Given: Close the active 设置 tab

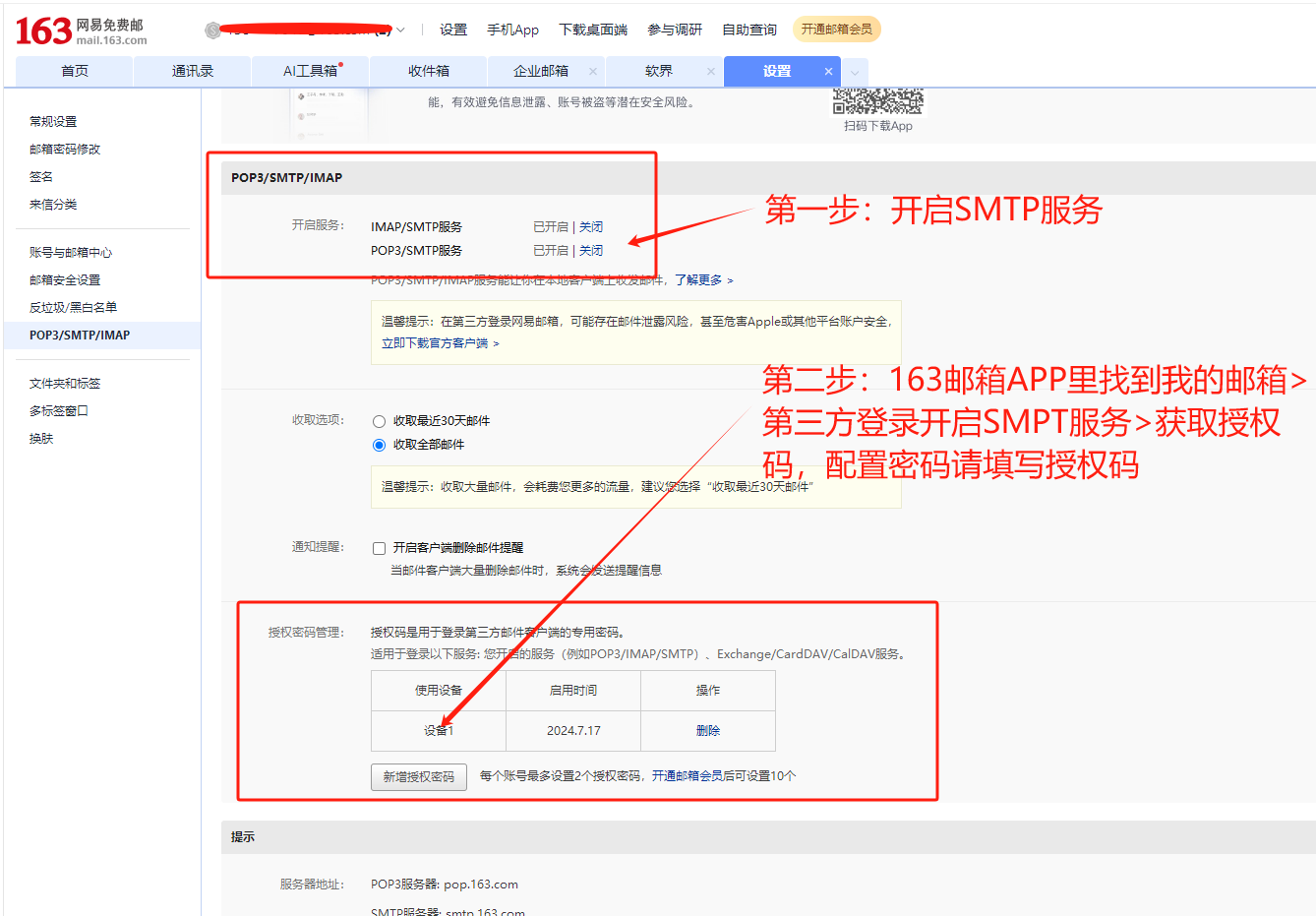Looking at the screenshot, I should [828, 71].
